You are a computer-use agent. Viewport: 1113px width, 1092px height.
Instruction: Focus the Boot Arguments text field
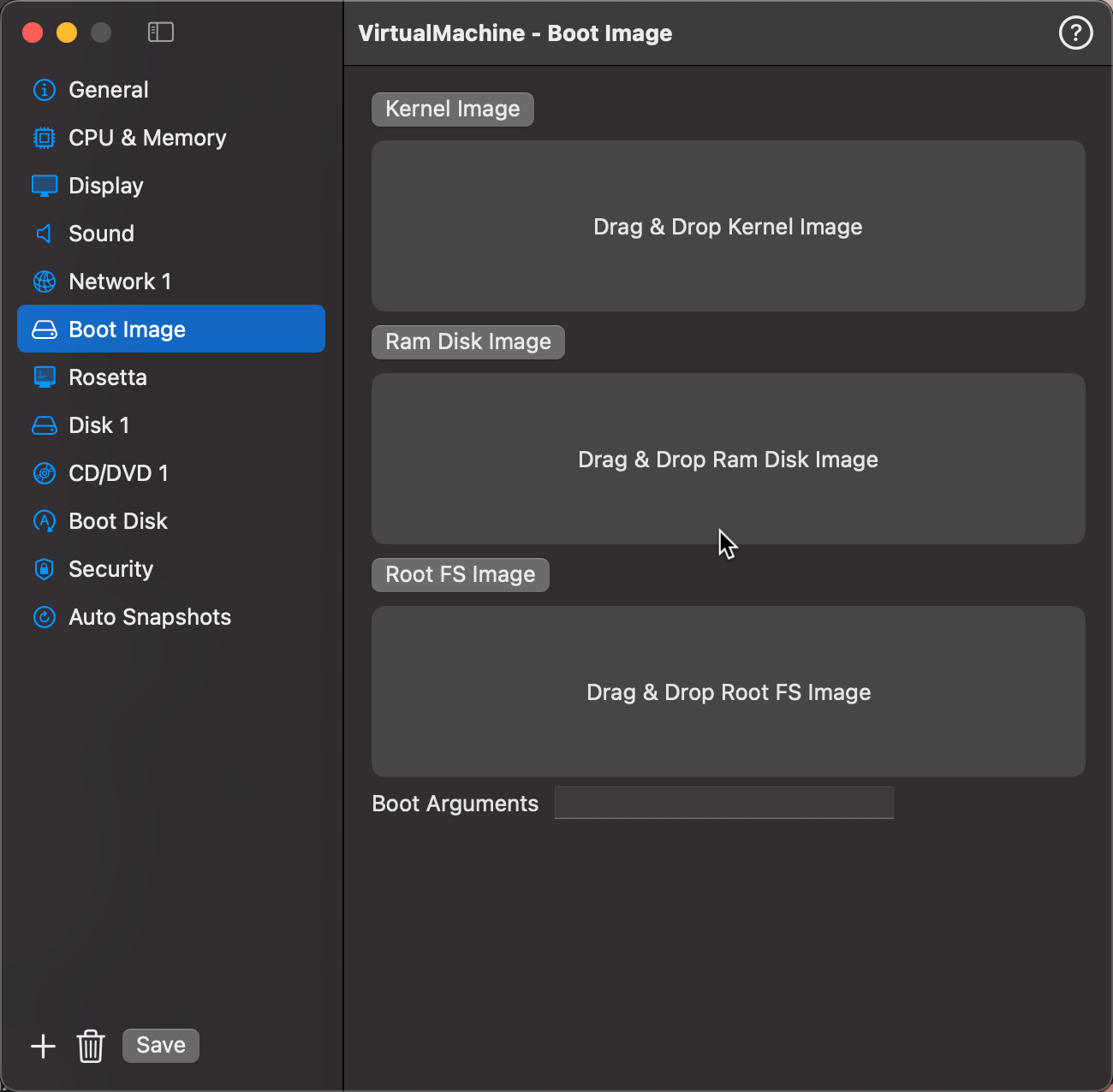[x=723, y=803]
